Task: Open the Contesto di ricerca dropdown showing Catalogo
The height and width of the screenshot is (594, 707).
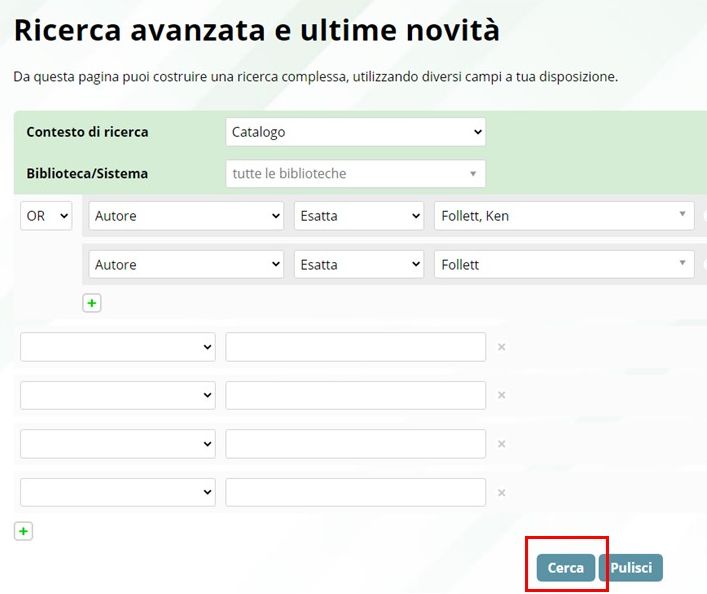Action: pos(355,132)
